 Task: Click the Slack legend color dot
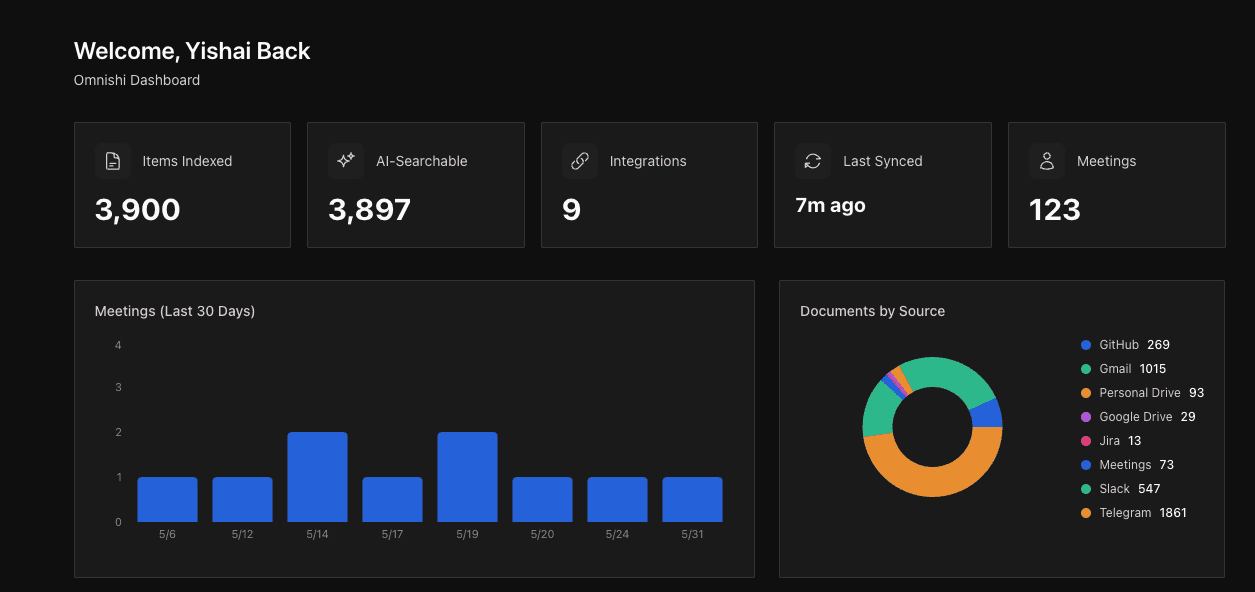[x=1086, y=489]
